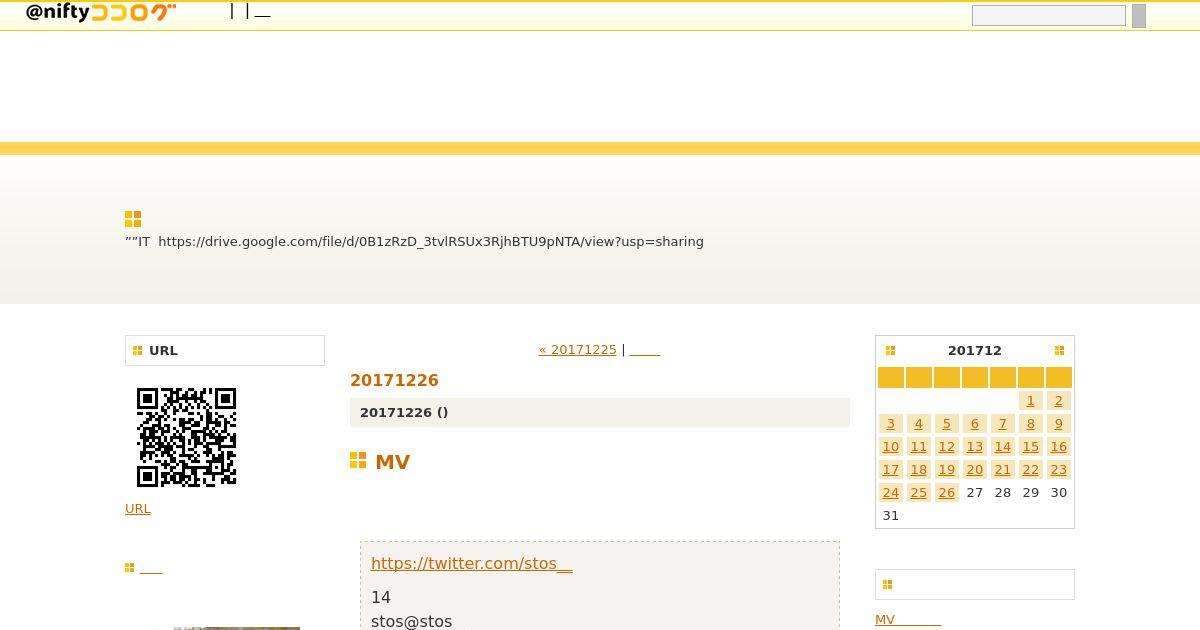Select calendar date 4
The image size is (1200, 630).
coord(918,423)
